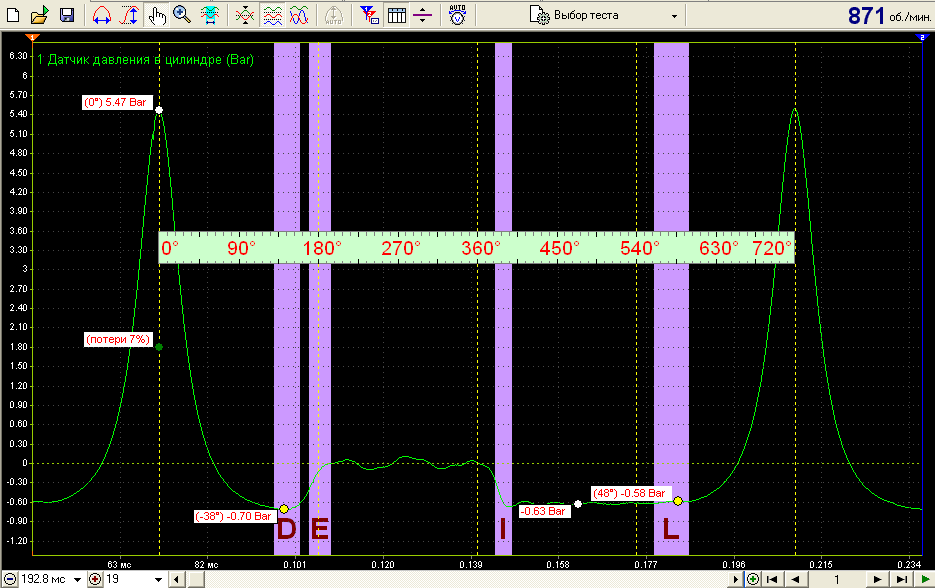Click 540° on the degree ruler

tap(639, 248)
